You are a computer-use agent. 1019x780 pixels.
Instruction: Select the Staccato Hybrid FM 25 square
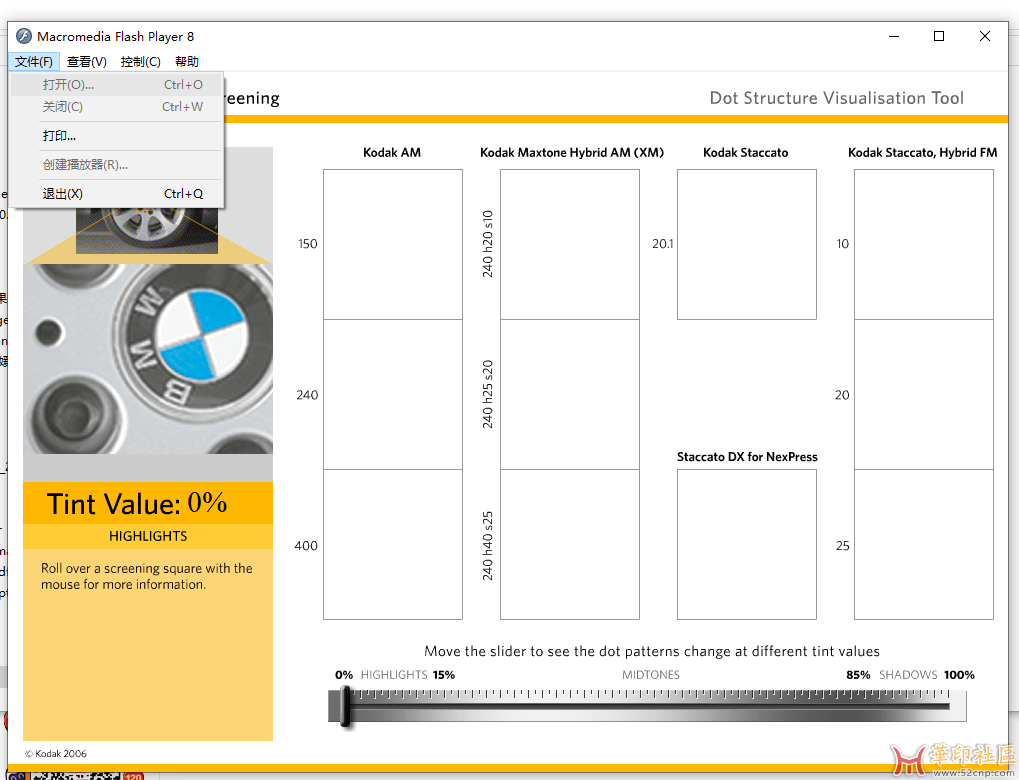click(x=923, y=545)
